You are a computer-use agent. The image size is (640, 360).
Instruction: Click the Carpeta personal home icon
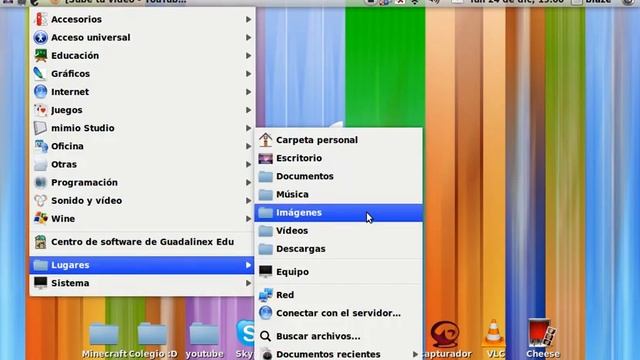click(266, 140)
